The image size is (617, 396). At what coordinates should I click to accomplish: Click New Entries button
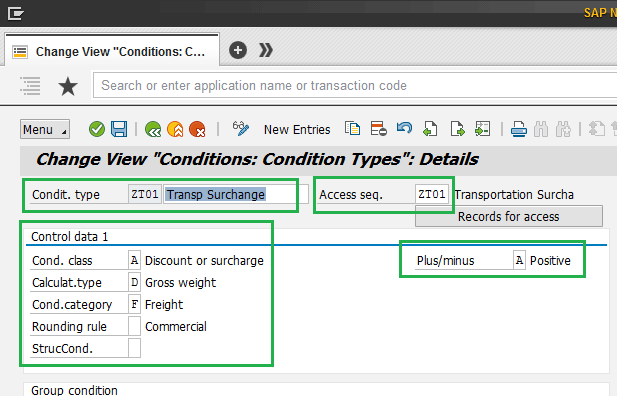coord(297,130)
